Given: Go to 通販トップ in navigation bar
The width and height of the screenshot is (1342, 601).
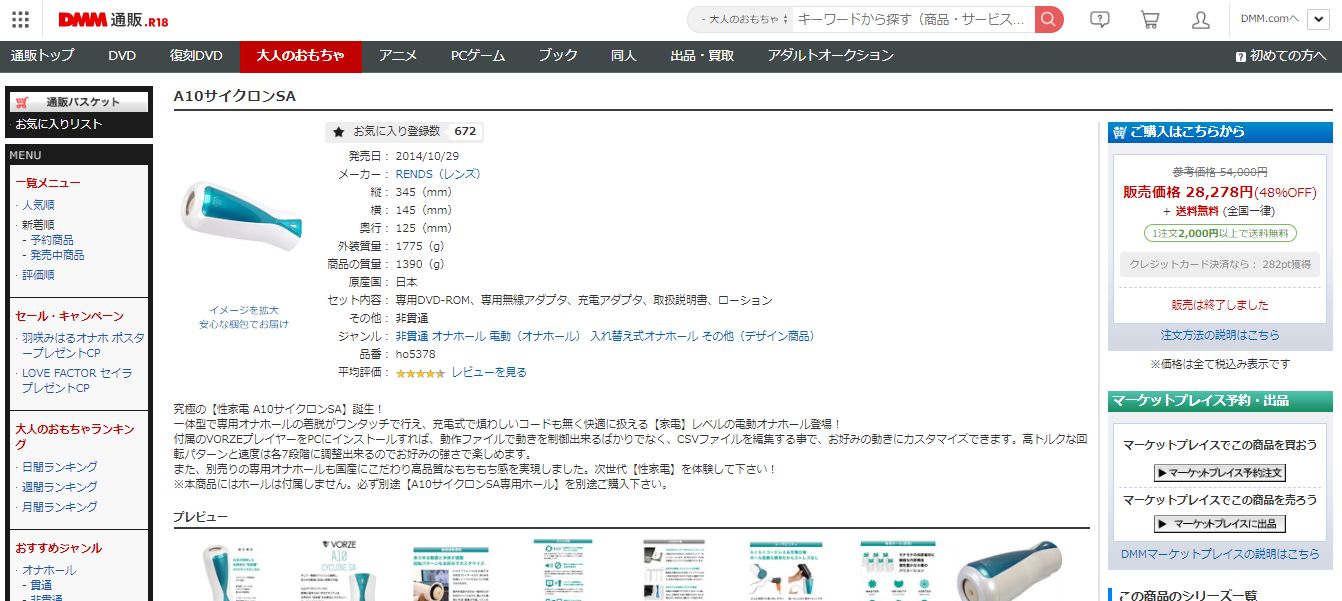Looking at the screenshot, I should [42, 56].
